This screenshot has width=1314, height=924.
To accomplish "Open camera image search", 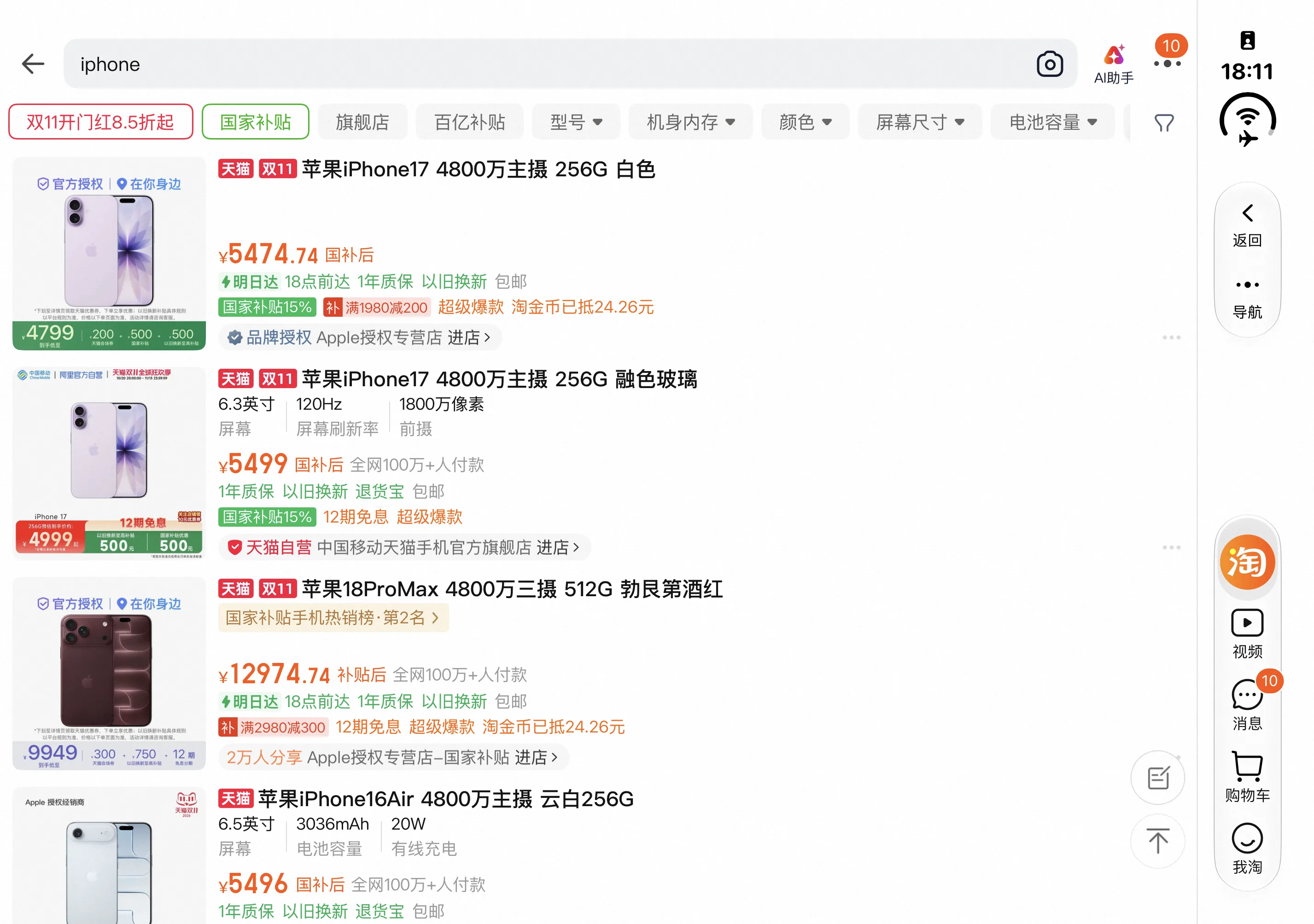I will pos(1049,64).
